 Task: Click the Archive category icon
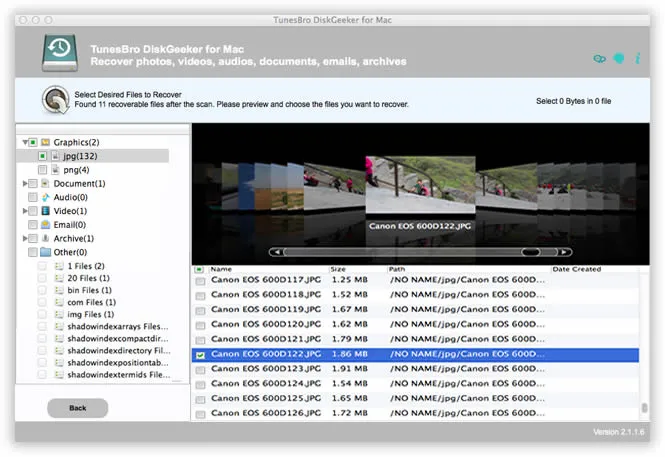[45, 239]
